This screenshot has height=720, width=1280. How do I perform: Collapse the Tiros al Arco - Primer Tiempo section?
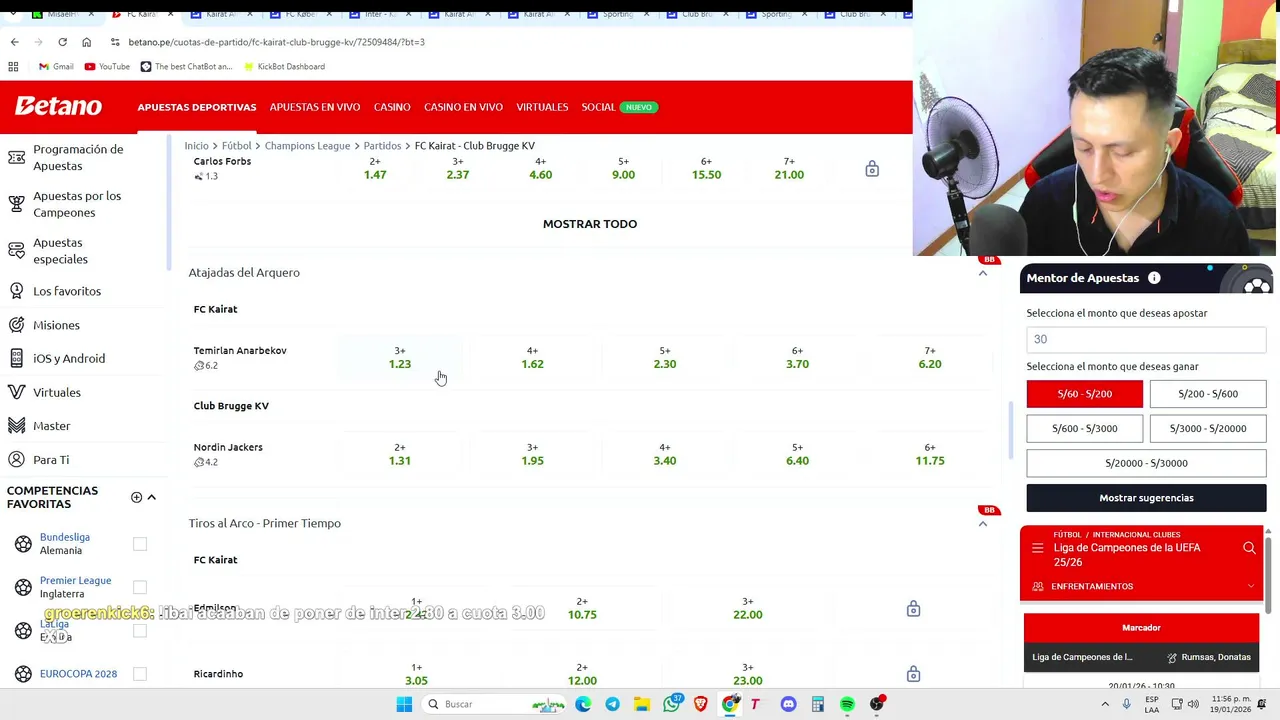[982, 524]
